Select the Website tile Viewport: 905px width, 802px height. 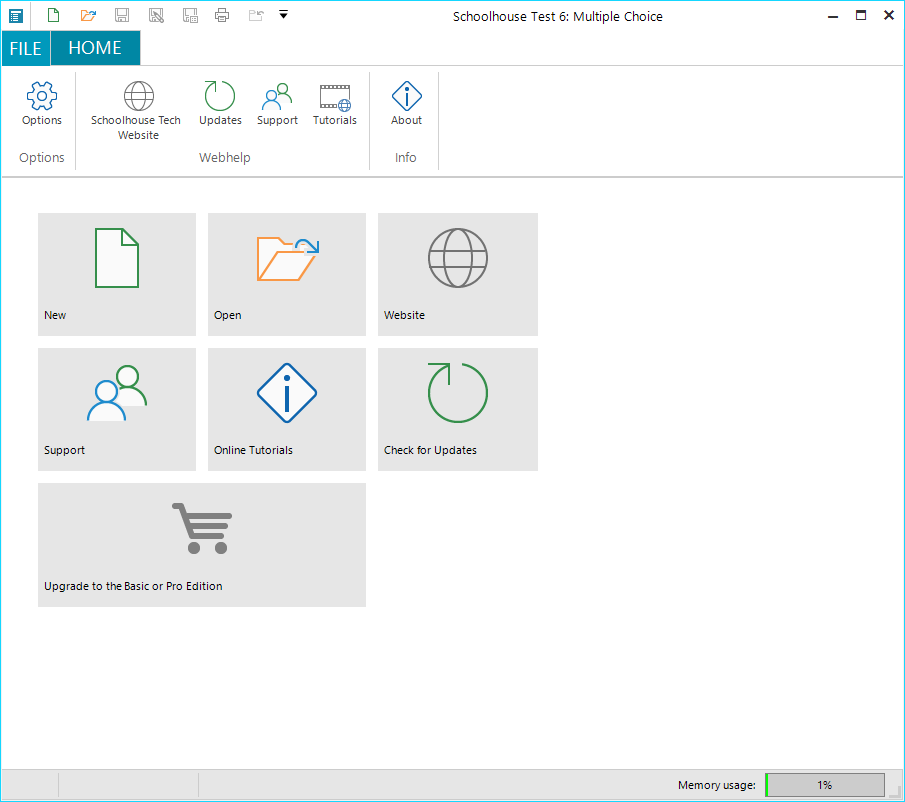click(457, 274)
